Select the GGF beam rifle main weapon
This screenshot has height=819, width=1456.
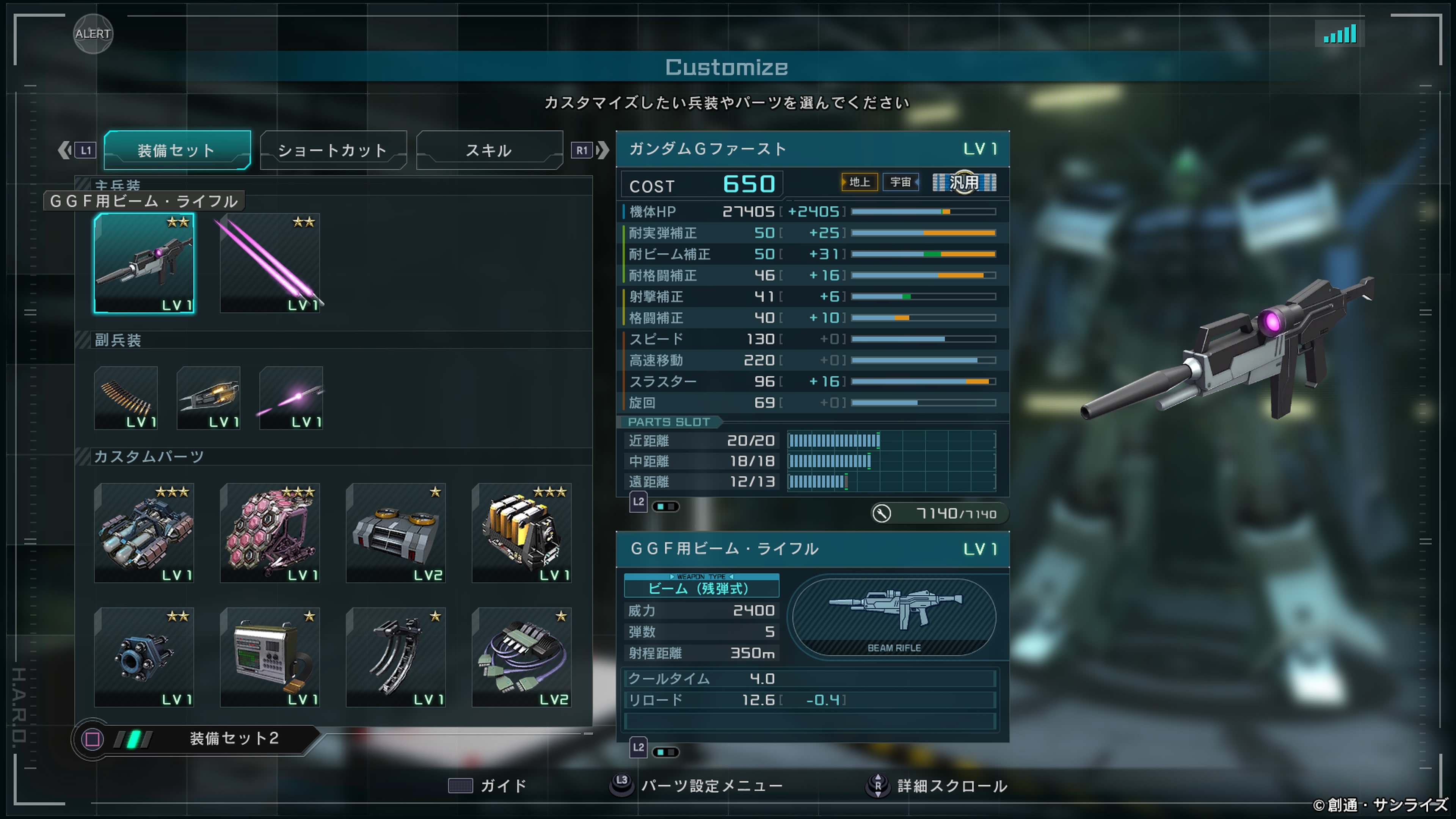144,263
